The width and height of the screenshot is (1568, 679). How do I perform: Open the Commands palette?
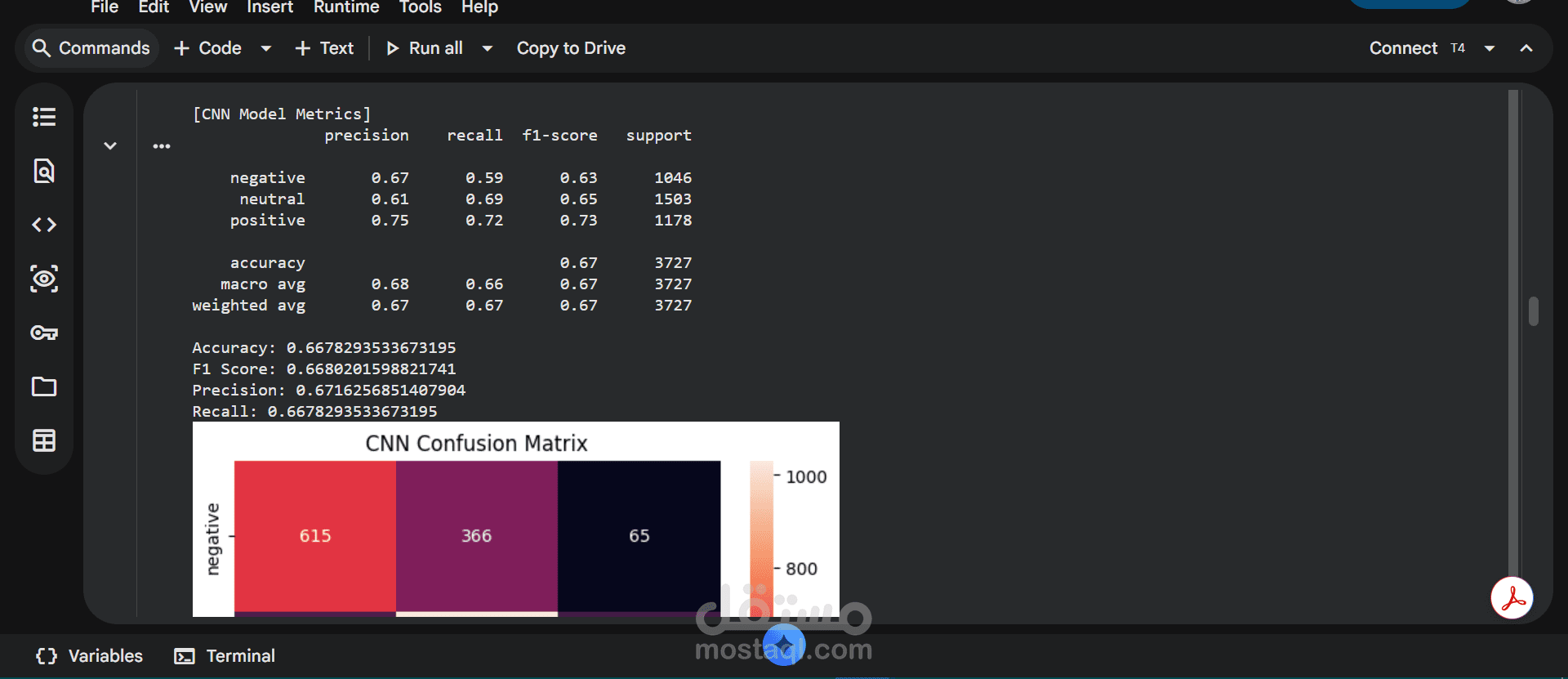tap(91, 48)
